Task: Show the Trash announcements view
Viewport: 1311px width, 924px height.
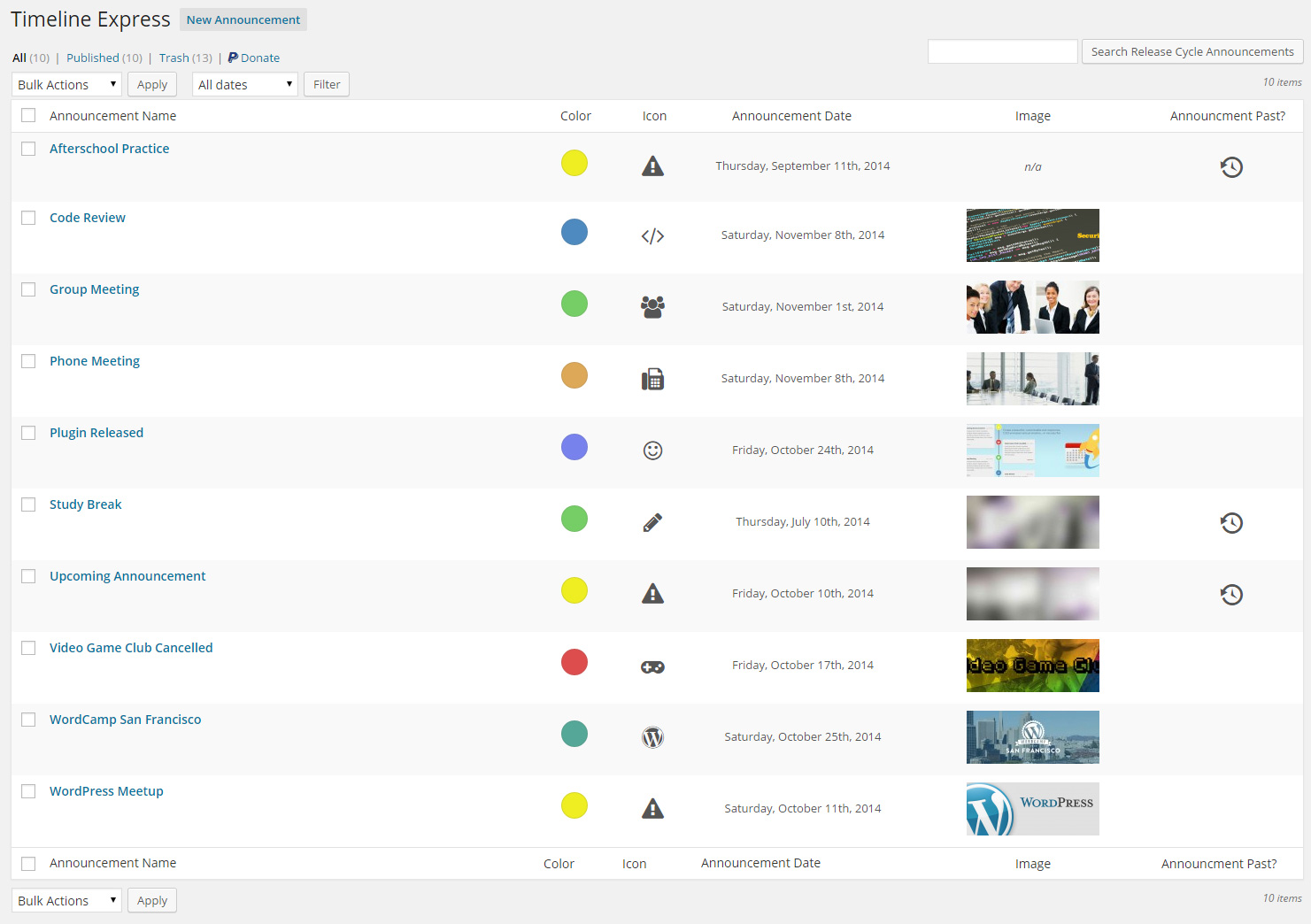Action: pos(174,58)
